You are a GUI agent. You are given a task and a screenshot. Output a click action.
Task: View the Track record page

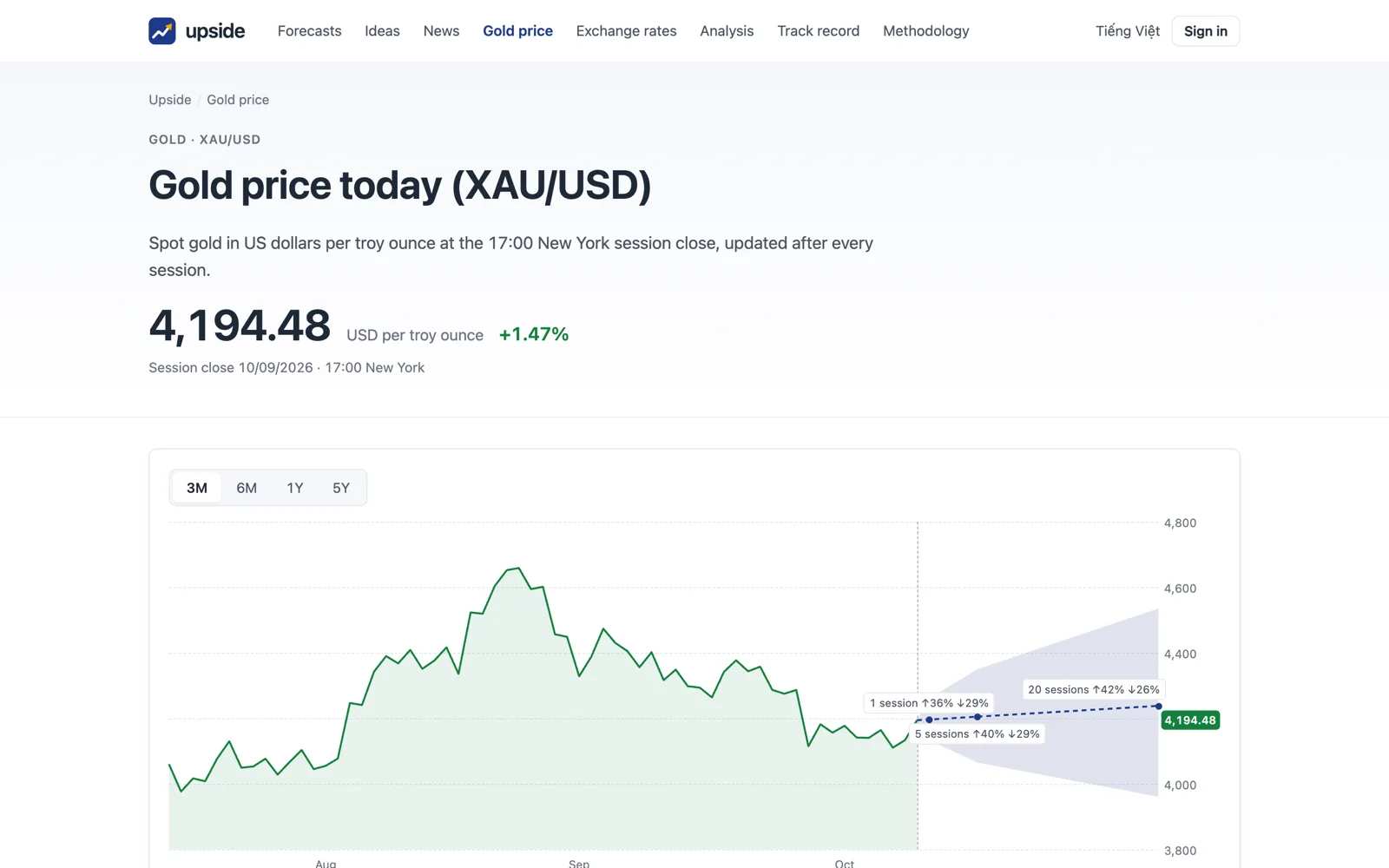(818, 31)
